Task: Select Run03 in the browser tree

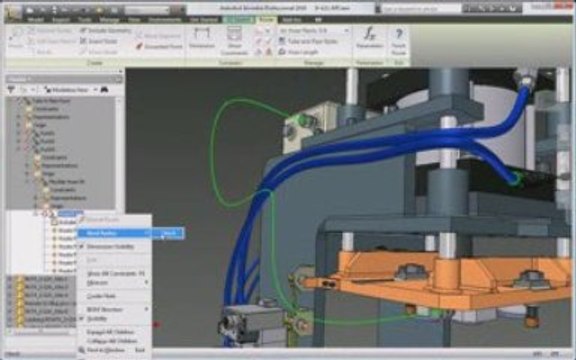Action: (47, 149)
